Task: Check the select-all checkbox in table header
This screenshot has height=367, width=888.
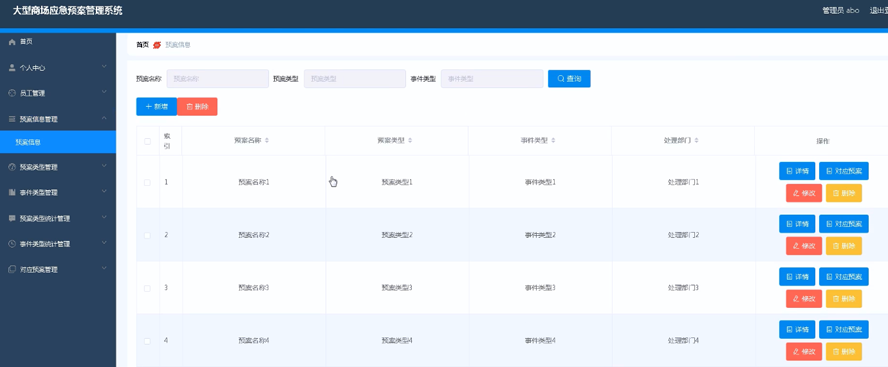Action: point(147,141)
